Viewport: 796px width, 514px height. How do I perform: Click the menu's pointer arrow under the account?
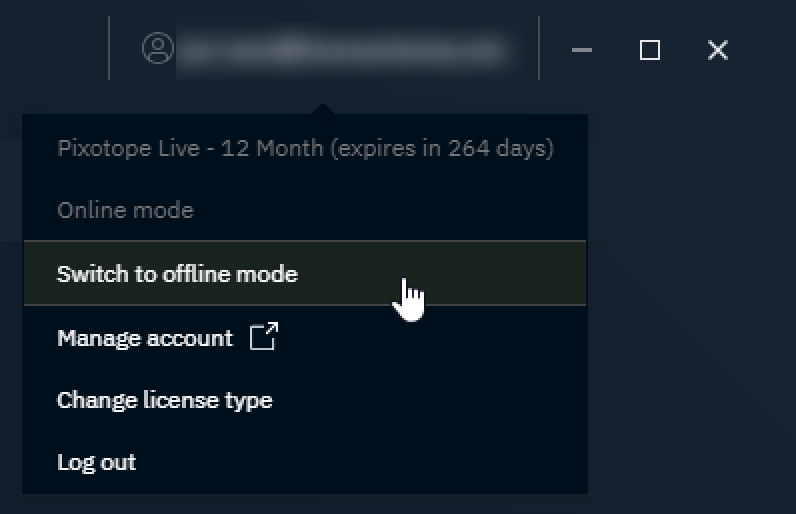click(x=322, y=108)
